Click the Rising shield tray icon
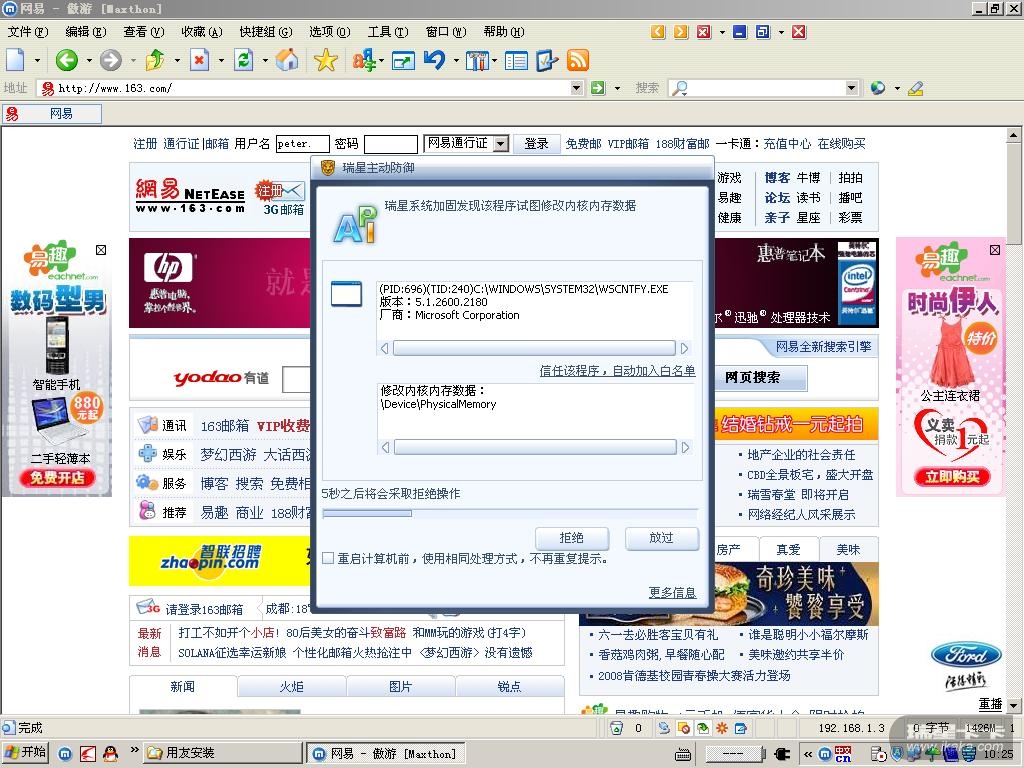 click(897, 754)
